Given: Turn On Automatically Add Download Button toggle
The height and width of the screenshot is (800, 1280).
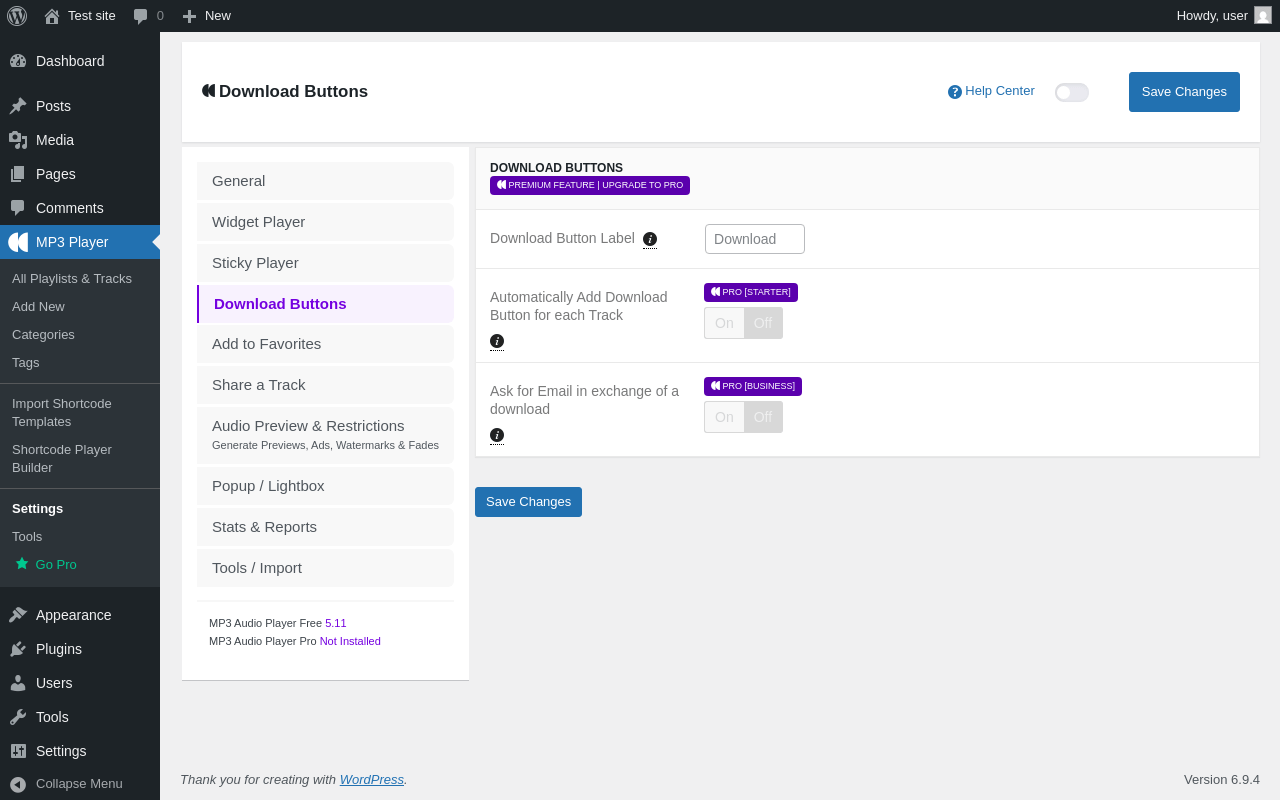Looking at the screenshot, I should [x=724, y=323].
